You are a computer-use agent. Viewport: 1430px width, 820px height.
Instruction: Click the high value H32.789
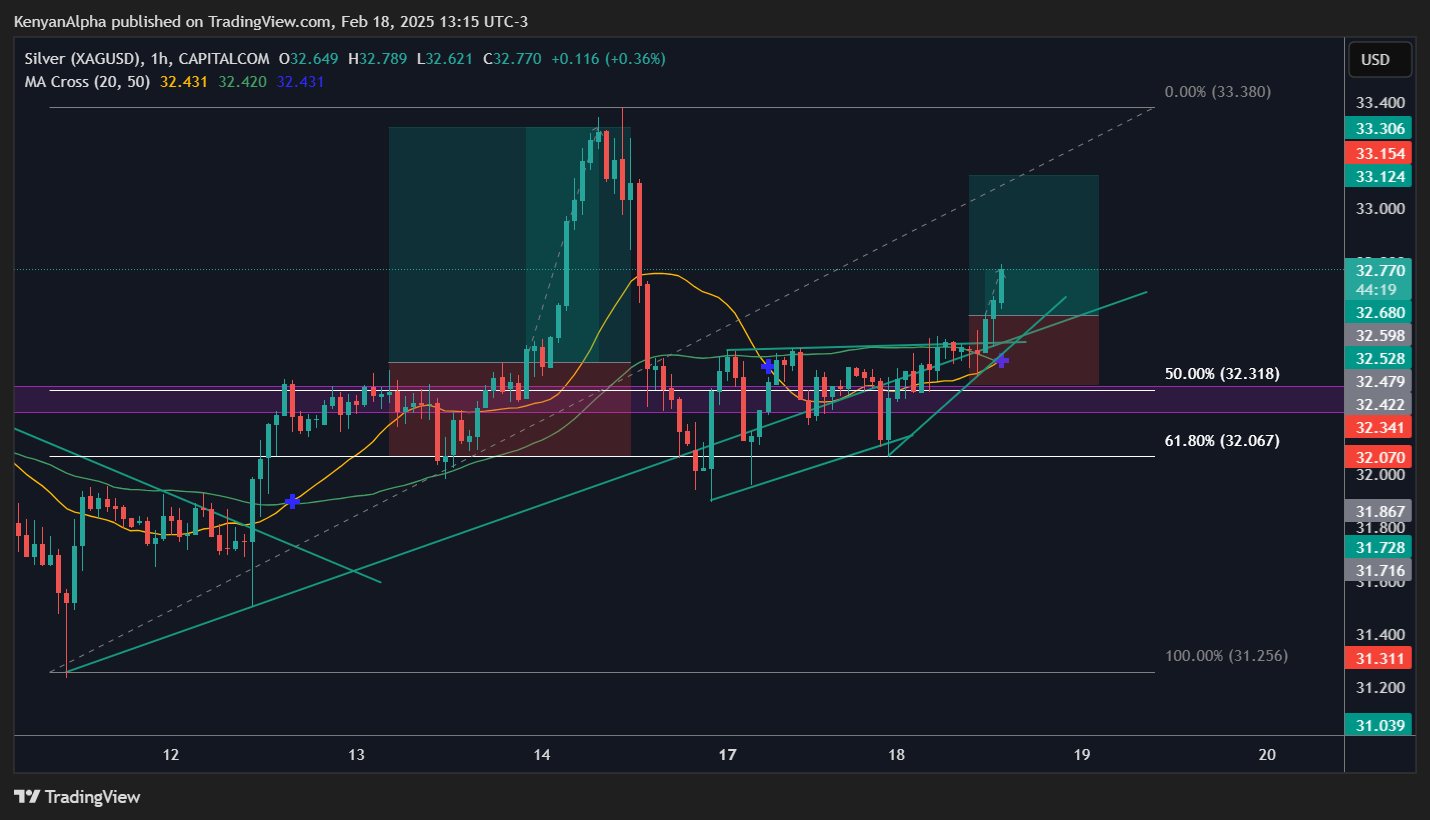click(377, 59)
